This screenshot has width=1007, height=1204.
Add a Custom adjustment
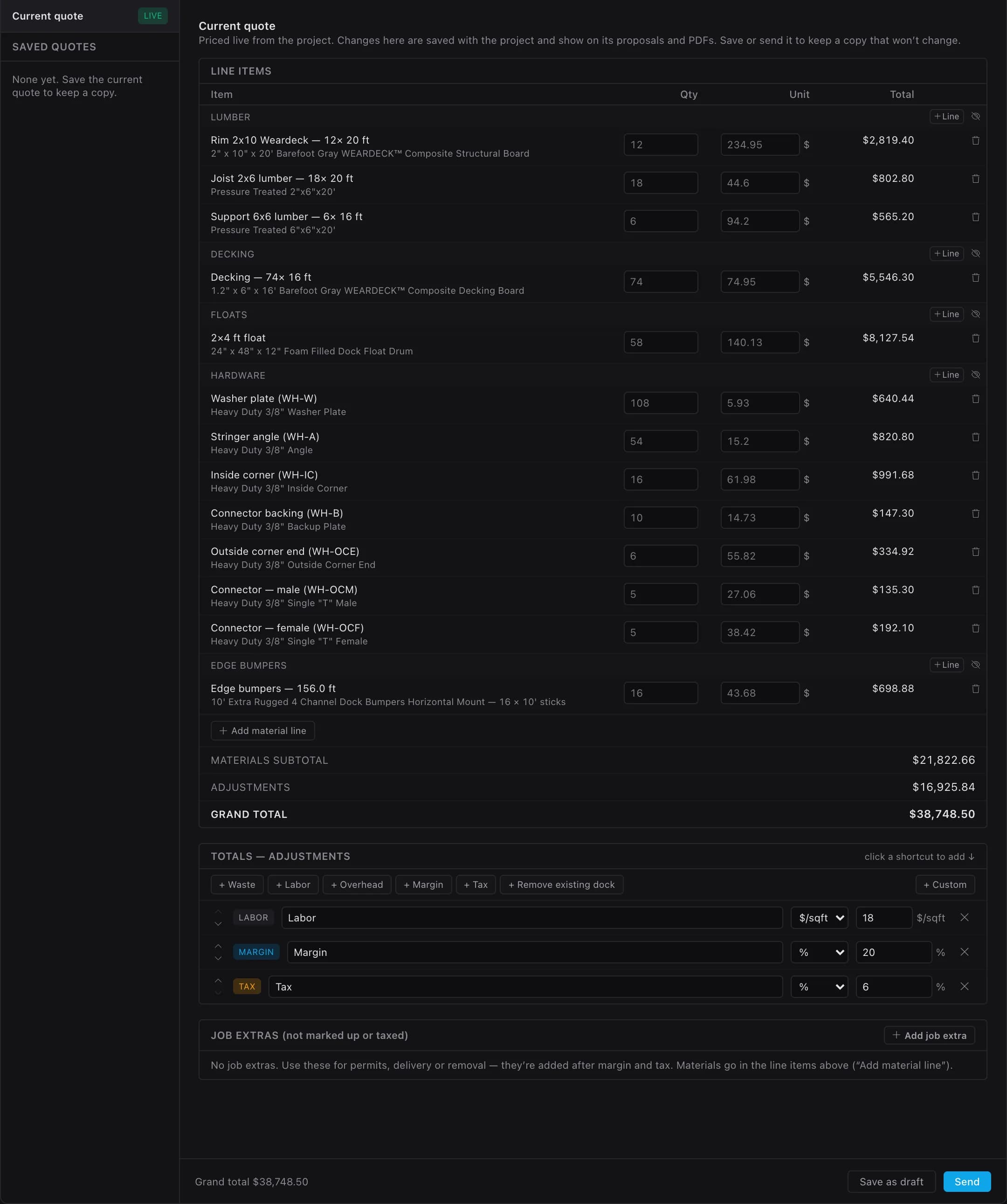(945, 885)
